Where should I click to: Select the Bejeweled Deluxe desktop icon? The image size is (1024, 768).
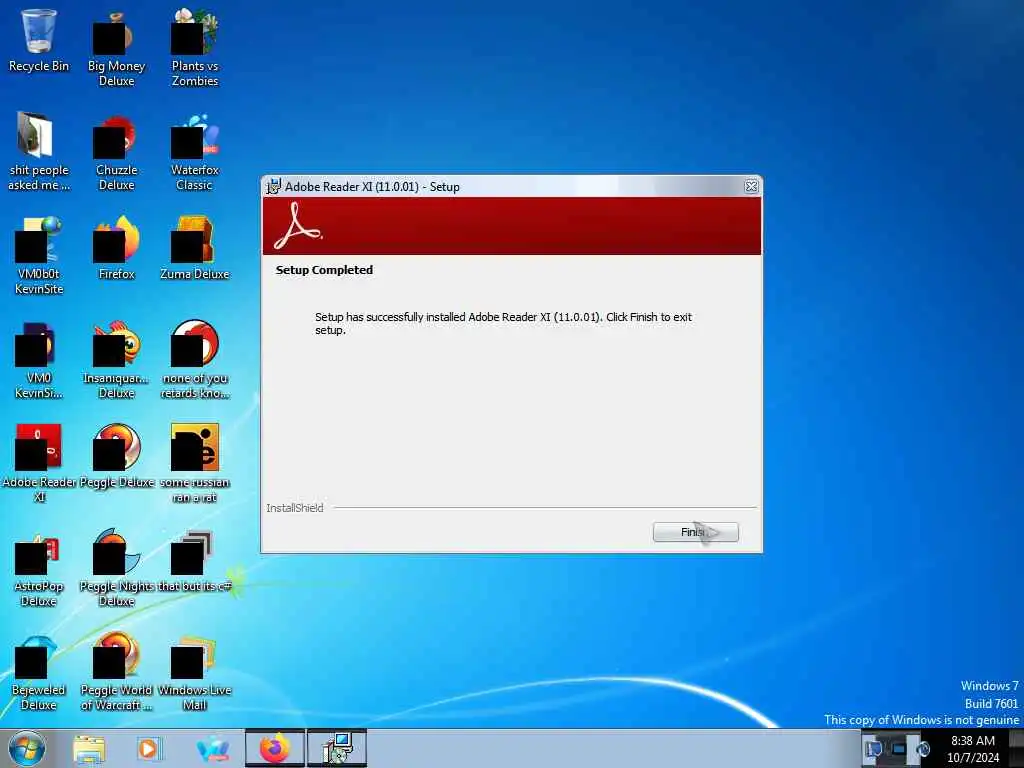click(x=39, y=671)
